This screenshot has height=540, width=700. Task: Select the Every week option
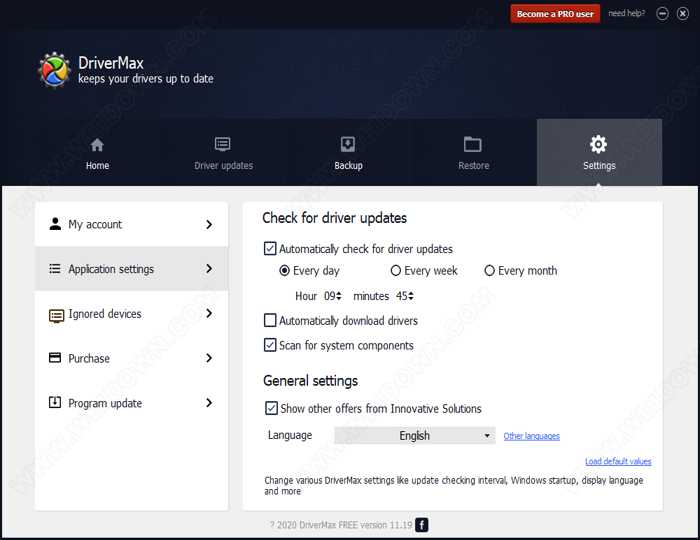pos(396,271)
